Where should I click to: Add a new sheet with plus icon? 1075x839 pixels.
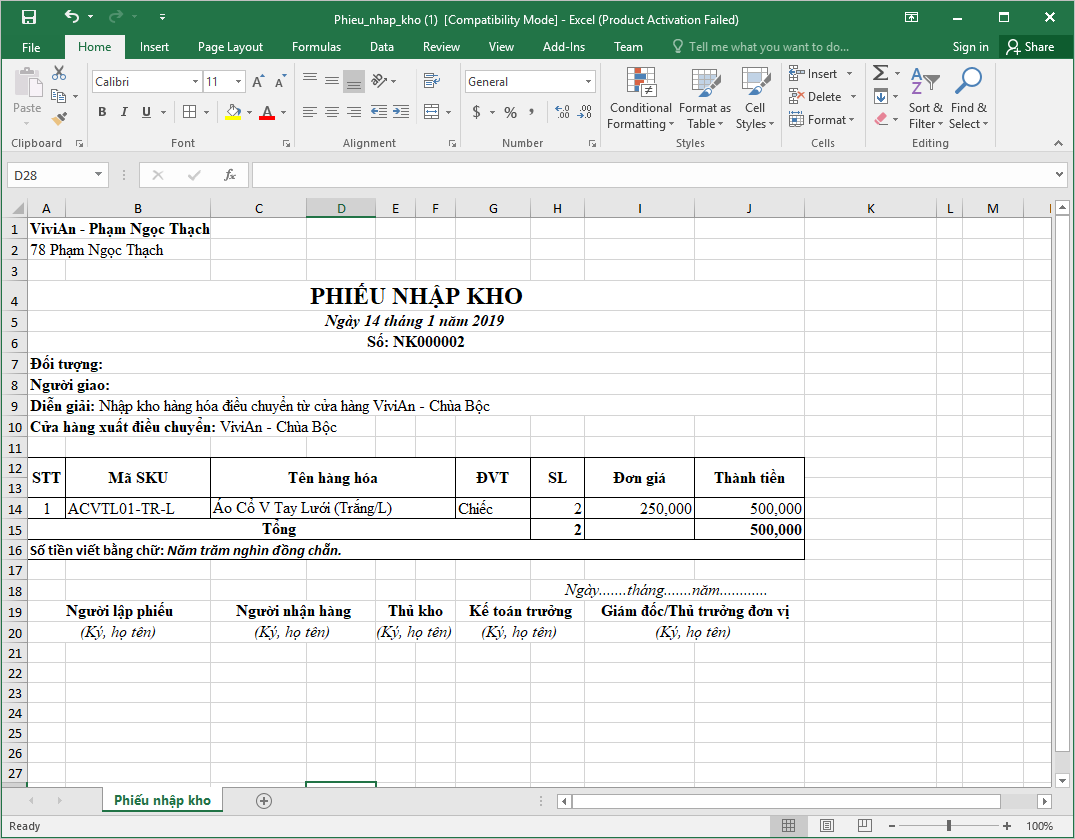[264, 801]
